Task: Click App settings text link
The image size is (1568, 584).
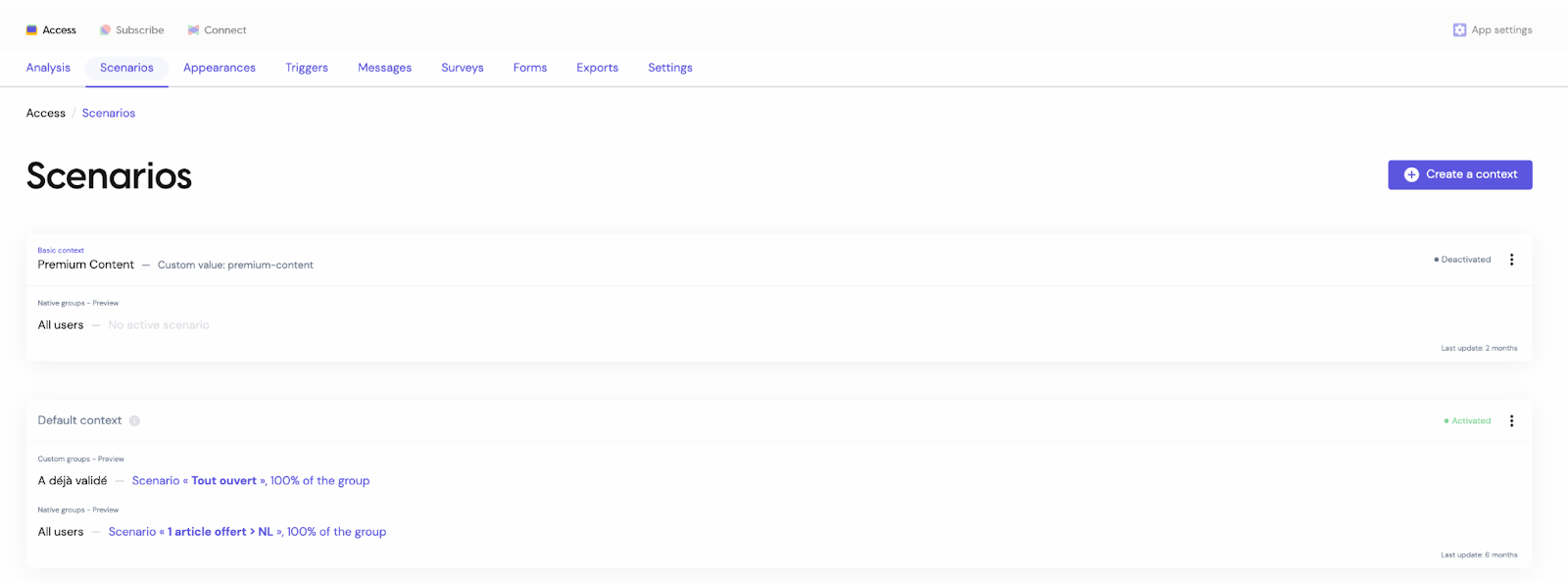Action: coord(1501,30)
